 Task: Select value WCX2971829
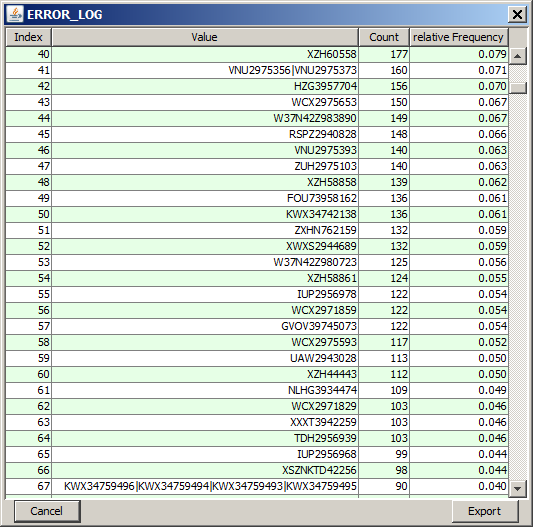coord(205,406)
